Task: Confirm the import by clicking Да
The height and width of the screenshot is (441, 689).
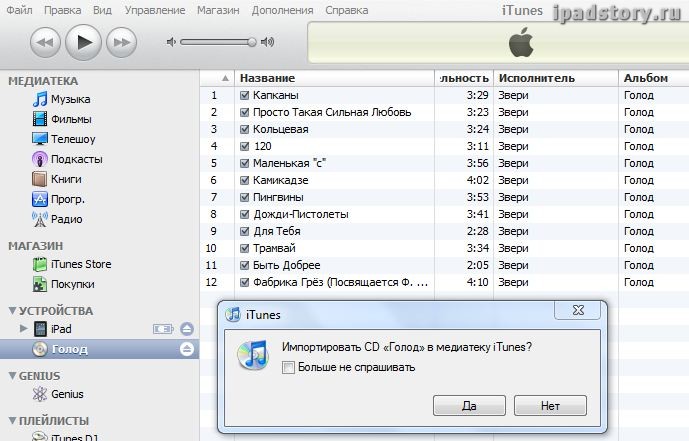Action: click(x=469, y=405)
